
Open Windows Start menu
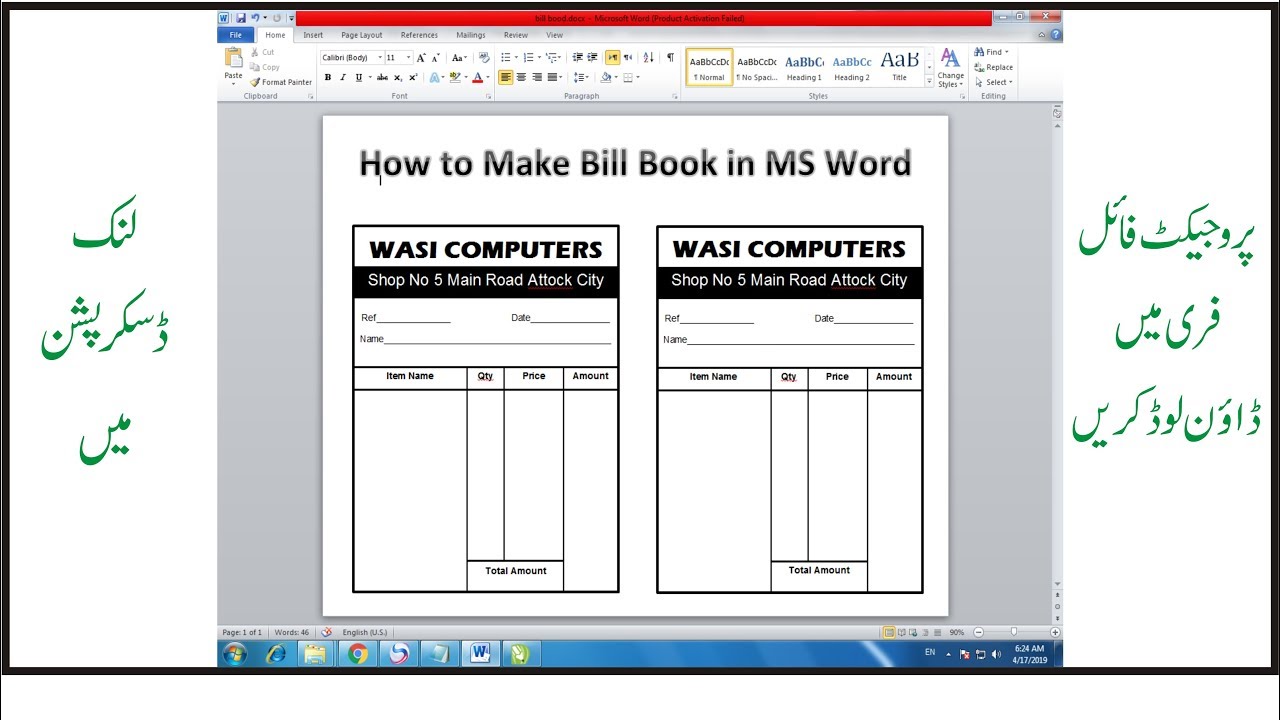click(x=235, y=654)
